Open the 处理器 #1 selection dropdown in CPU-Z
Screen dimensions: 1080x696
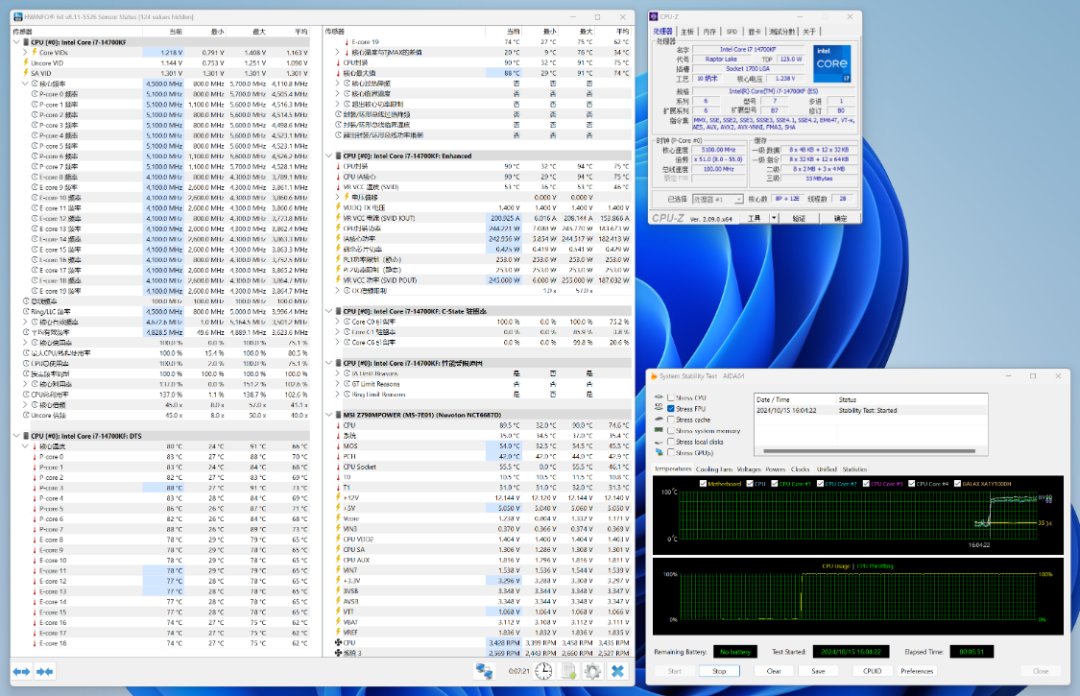[x=717, y=199]
